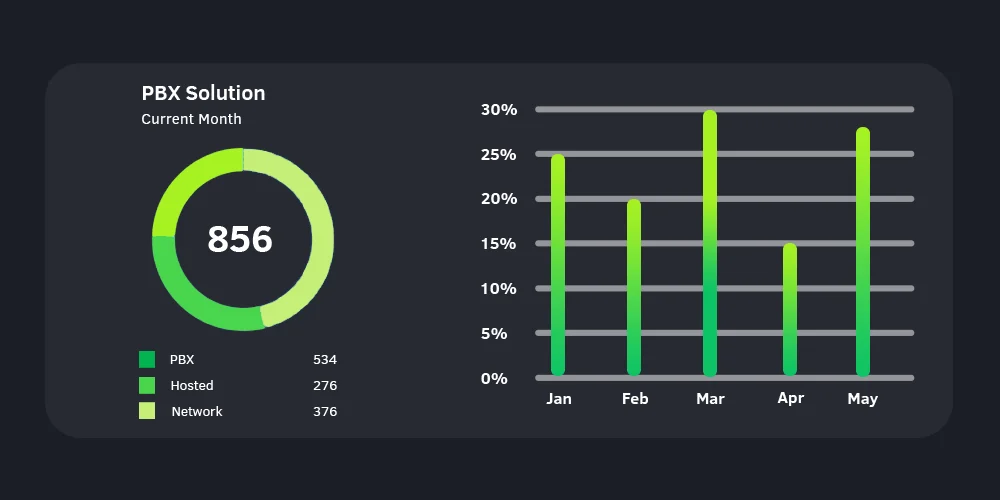This screenshot has height=500, width=1000.
Task: Click the Mar axis label
Action: [x=710, y=399]
